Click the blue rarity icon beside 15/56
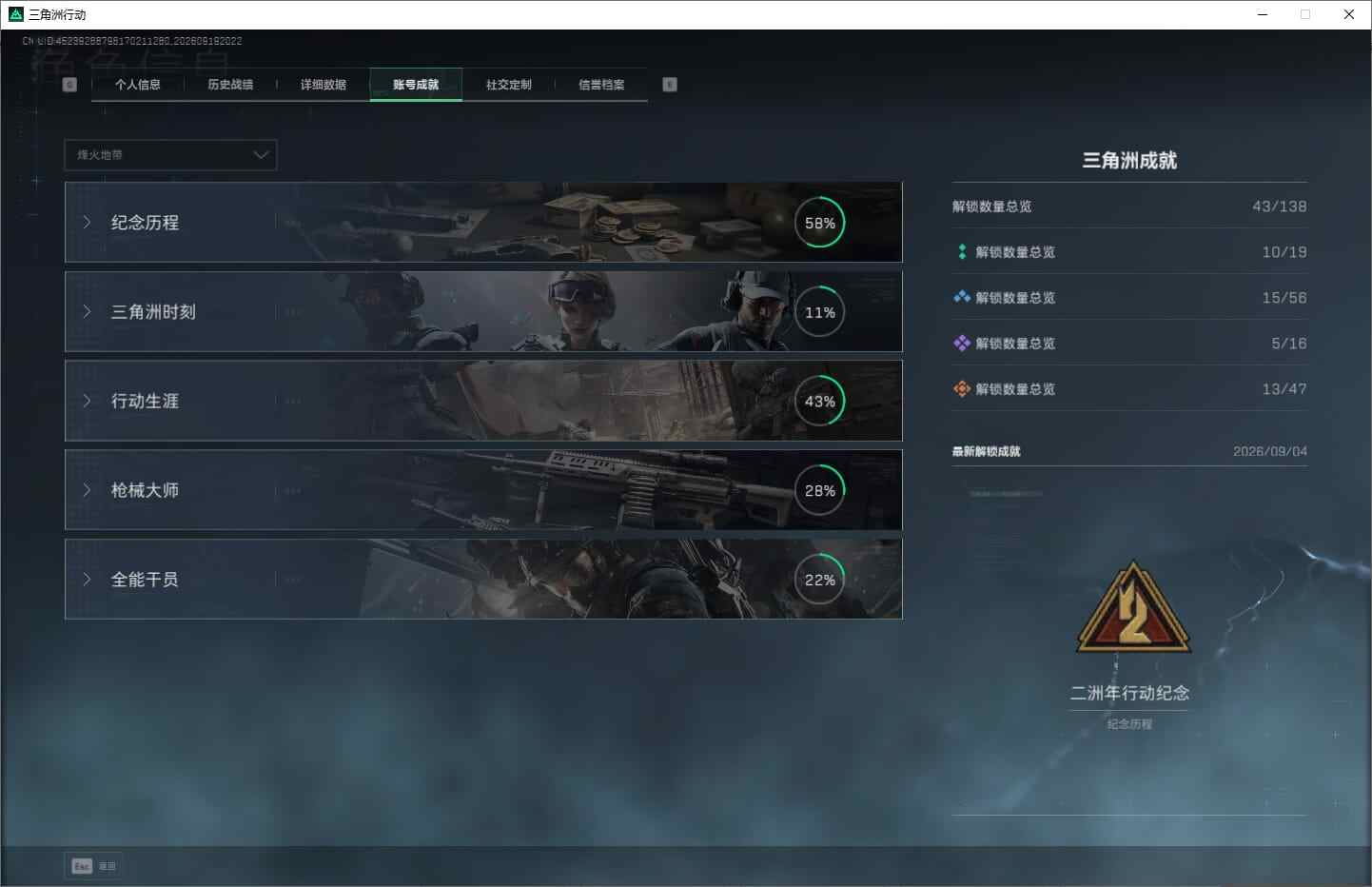The width and height of the screenshot is (1372, 887). pos(962,297)
